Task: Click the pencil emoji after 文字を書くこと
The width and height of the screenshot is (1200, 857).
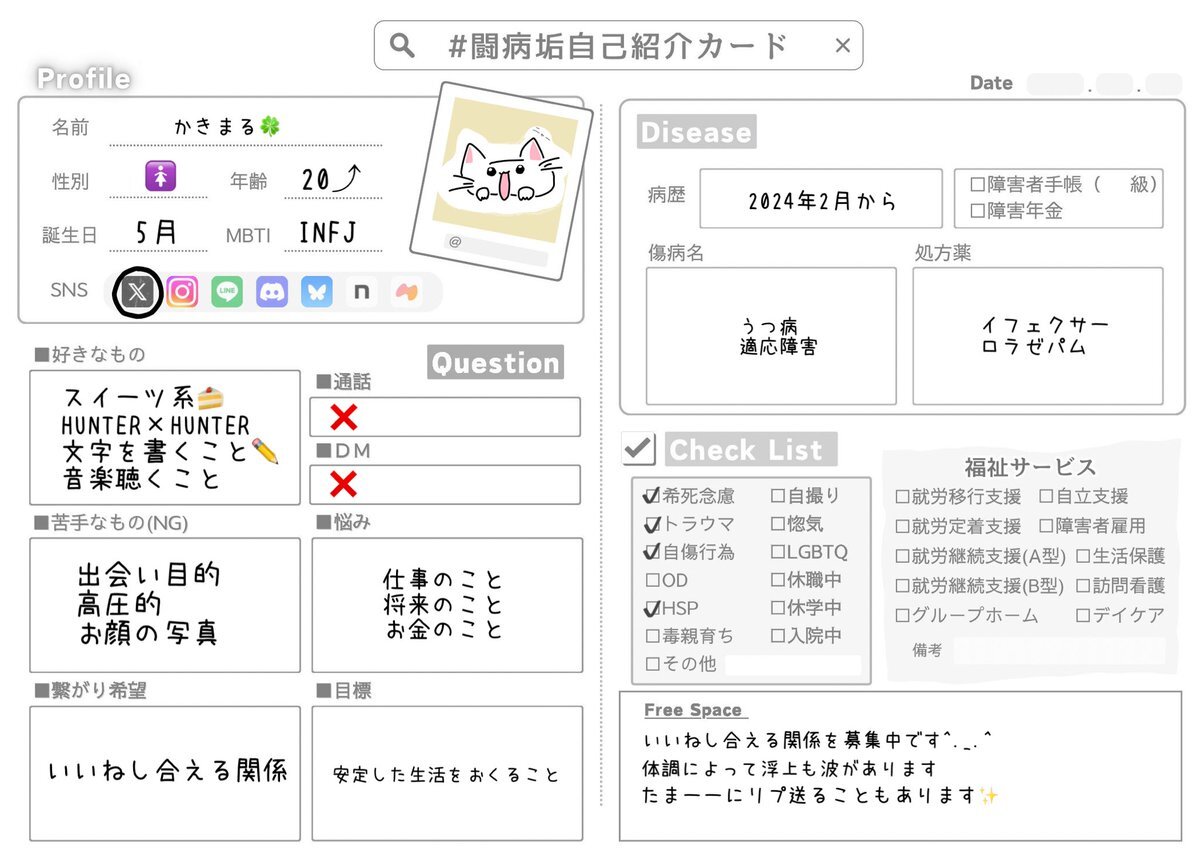Action: point(265,451)
